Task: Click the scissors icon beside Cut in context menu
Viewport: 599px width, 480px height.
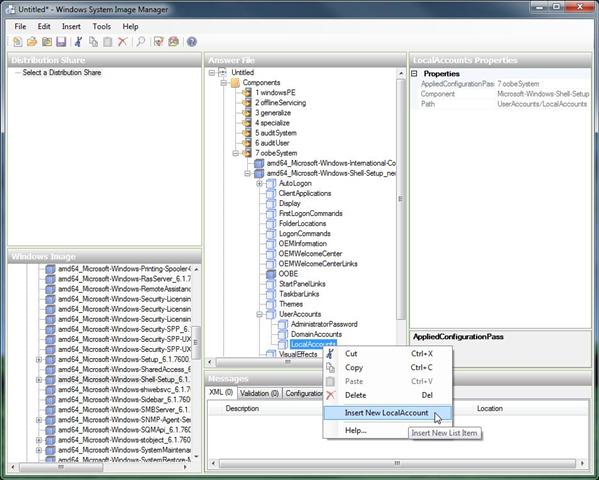Action: tap(330, 354)
